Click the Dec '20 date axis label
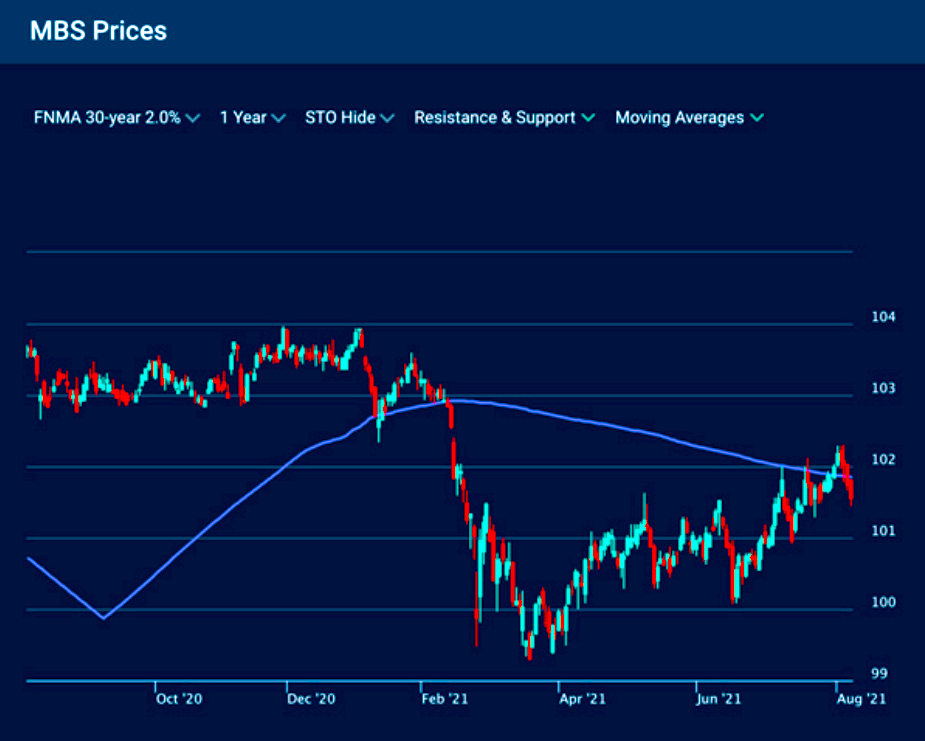The width and height of the screenshot is (925, 741). point(311,699)
